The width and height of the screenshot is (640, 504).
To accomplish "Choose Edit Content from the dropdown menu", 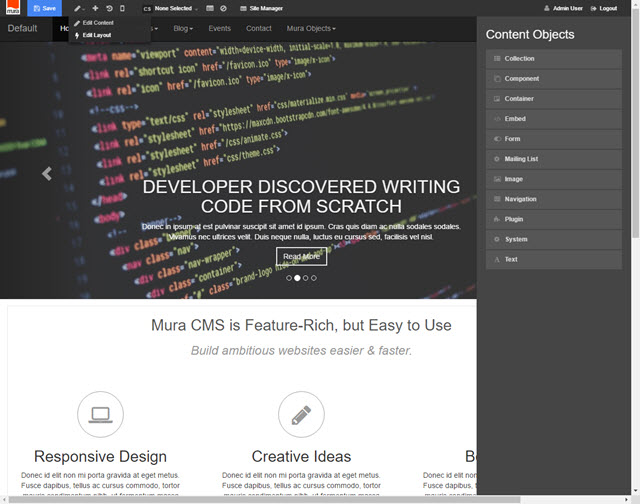I will click(x=94, y=23).
